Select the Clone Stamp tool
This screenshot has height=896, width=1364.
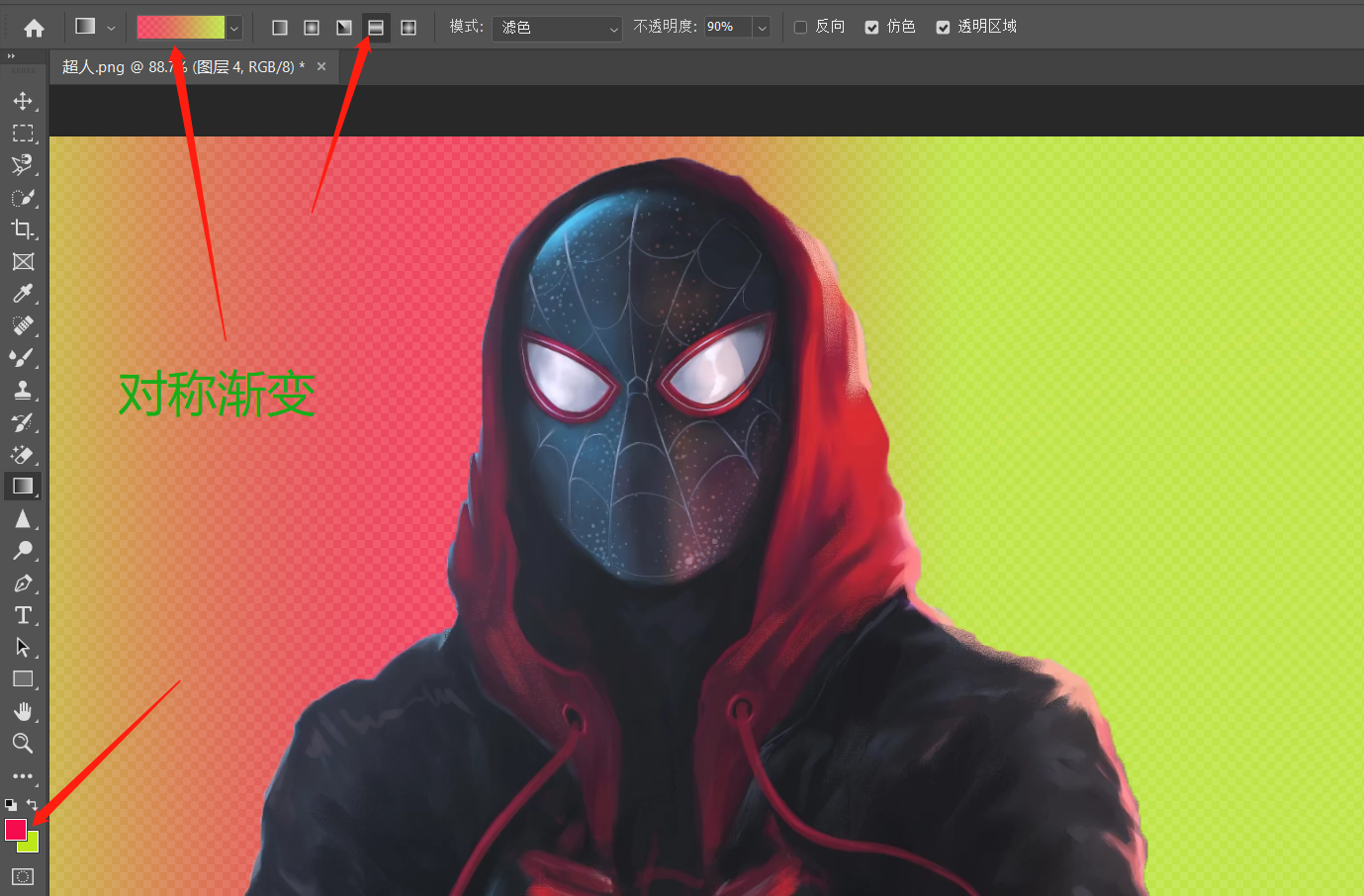pyautogui.click(x=23, y=390)
